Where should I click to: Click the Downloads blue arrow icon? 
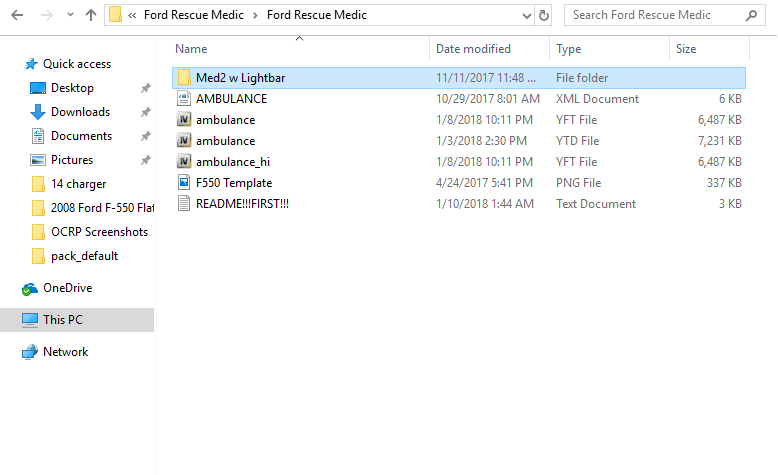[38, 112]
